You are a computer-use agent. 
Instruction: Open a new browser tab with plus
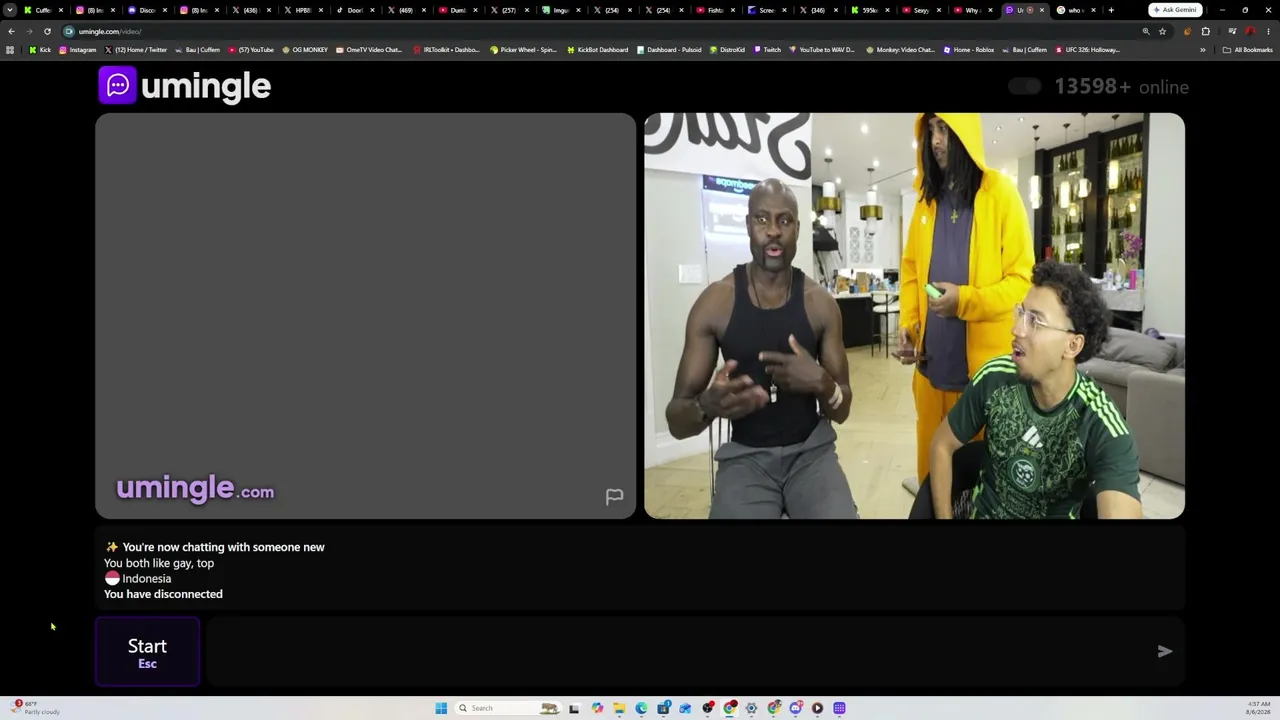1111,10
